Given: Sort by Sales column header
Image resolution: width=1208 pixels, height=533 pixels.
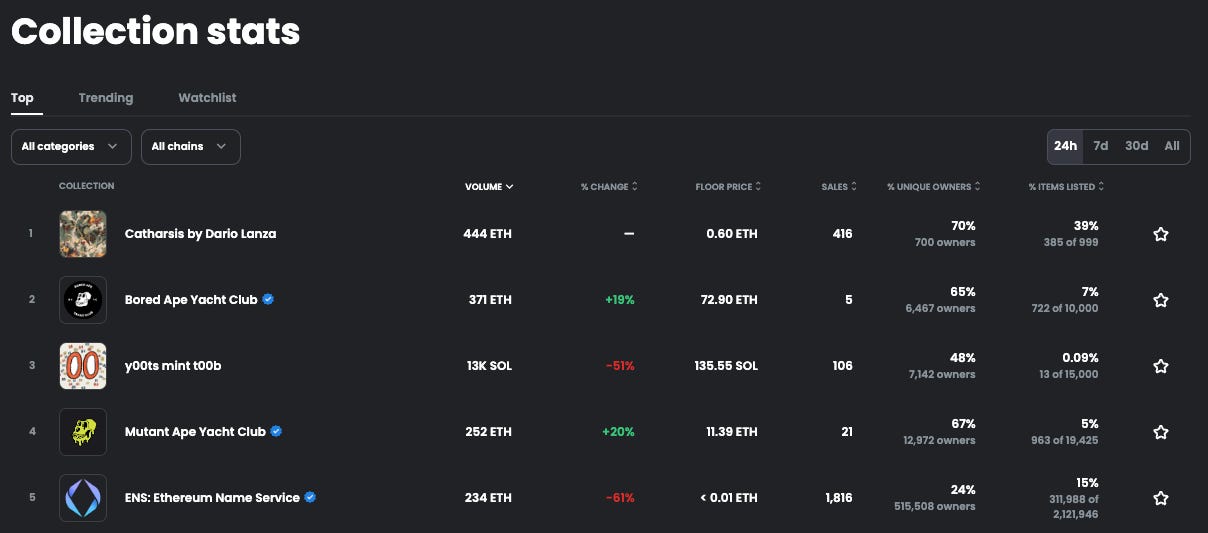Looking at the screenshot, I should [838, 187].
